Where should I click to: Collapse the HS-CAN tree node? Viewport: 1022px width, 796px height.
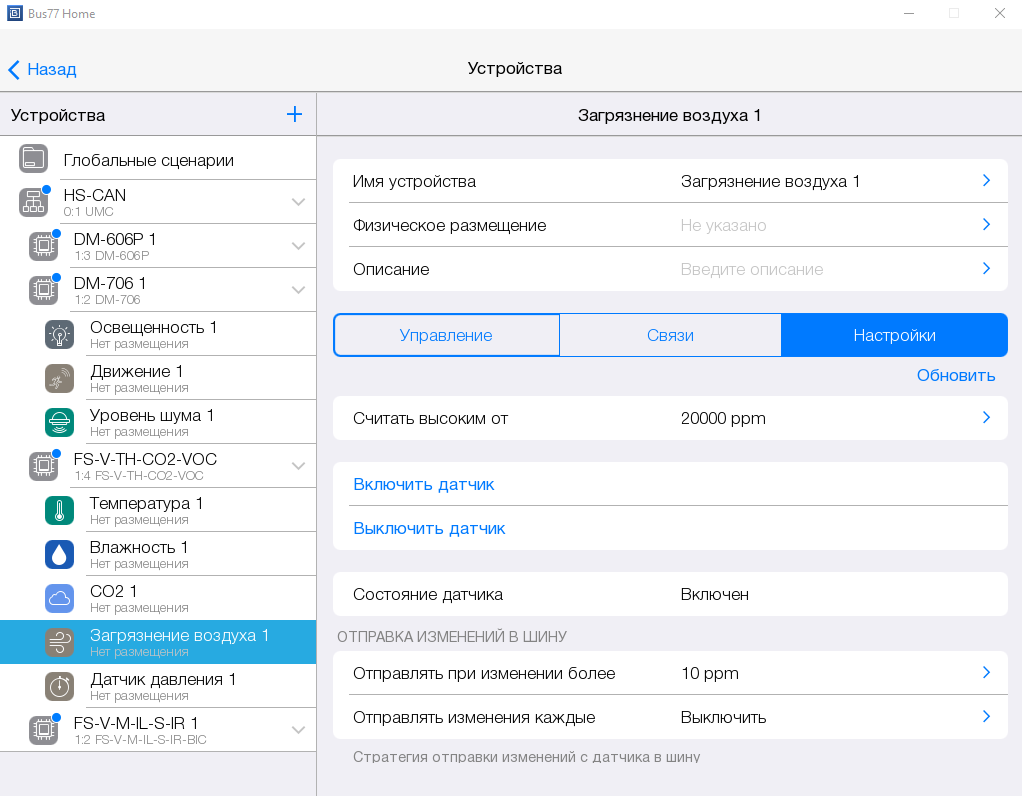click(x=298, y=202)
